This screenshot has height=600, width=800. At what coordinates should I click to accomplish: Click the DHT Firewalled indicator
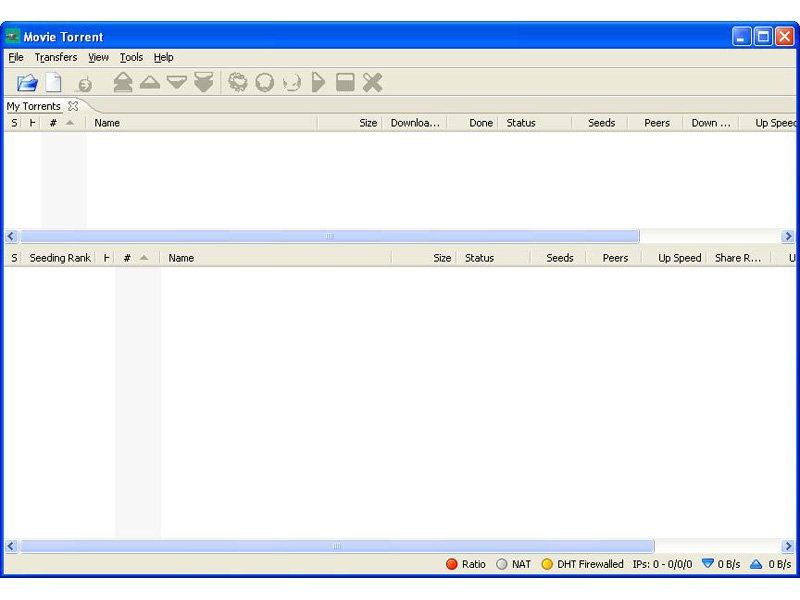click(582, 564)
